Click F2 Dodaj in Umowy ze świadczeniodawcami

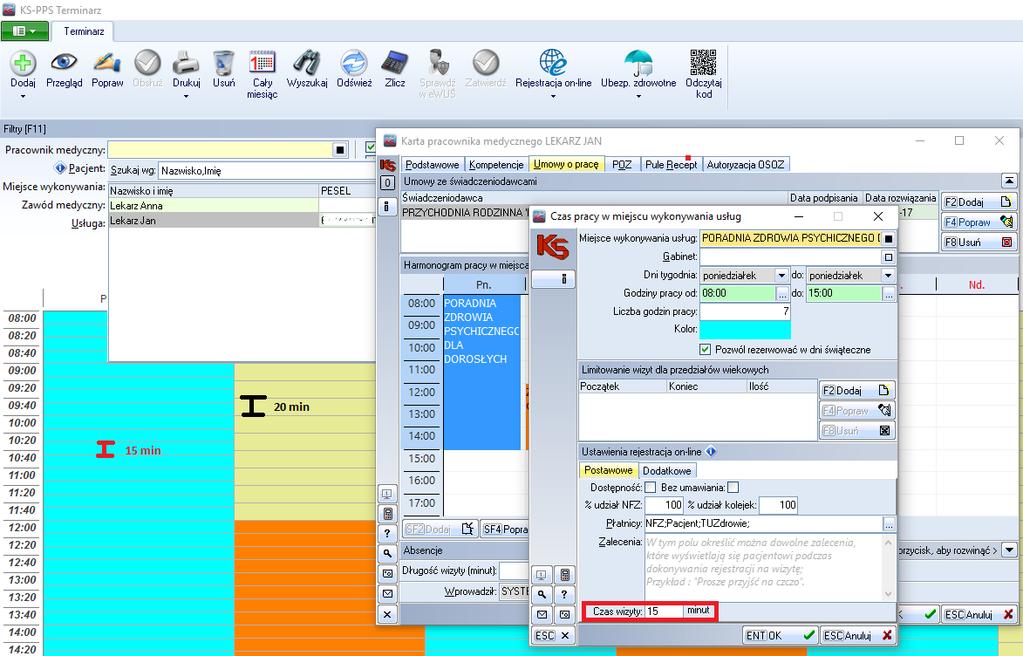pyautogui.click(x=978, y=202)
